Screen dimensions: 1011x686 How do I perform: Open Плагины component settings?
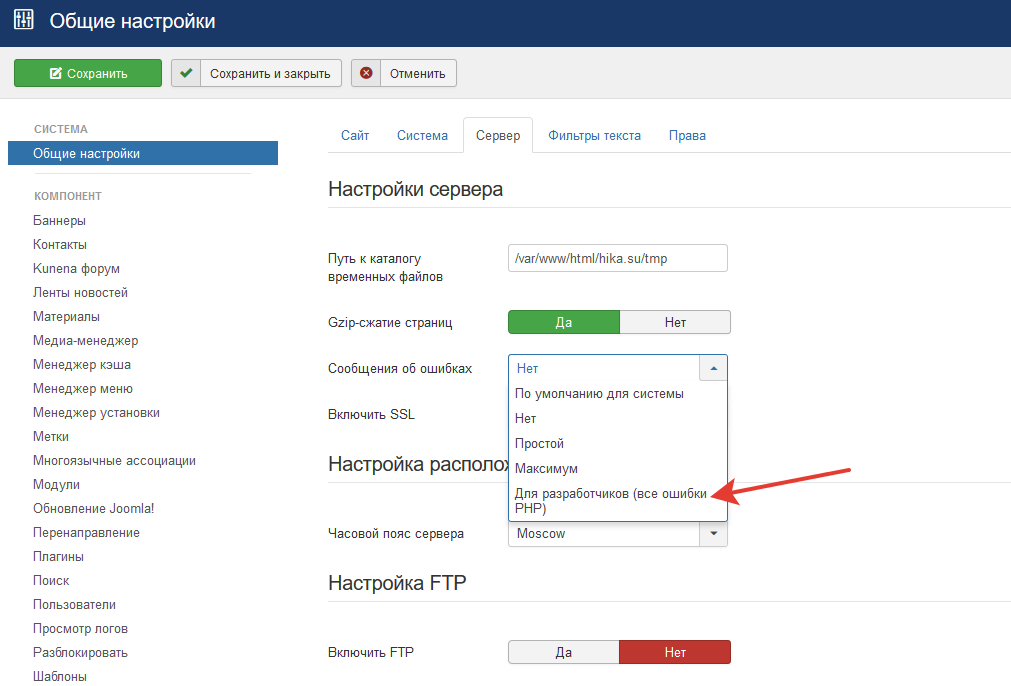coord(58,556)
